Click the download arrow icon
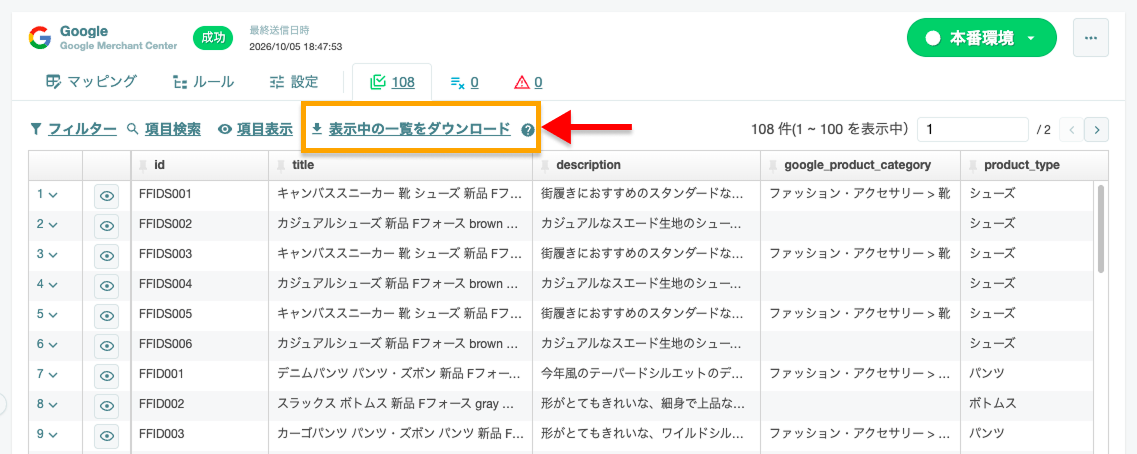 coord(317,129)
